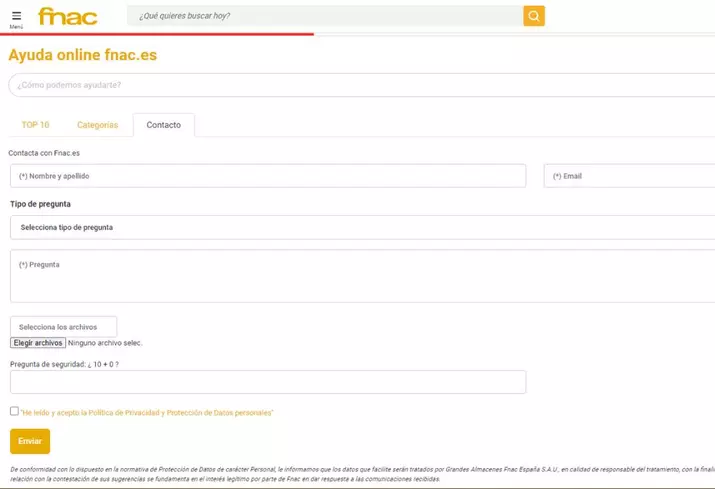
Task: Open the Política de Privacidad link
Action: click(x=147, y=413)
